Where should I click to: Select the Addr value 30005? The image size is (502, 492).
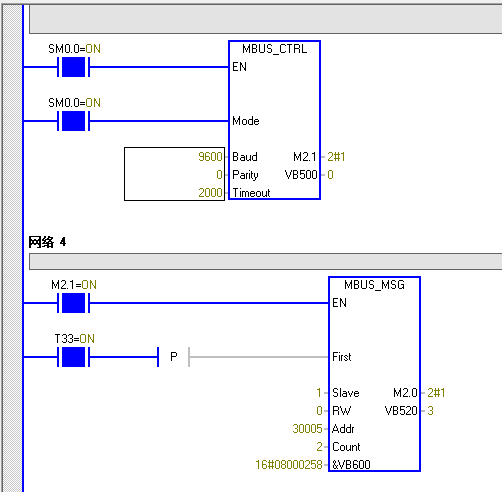coord(307,429)
